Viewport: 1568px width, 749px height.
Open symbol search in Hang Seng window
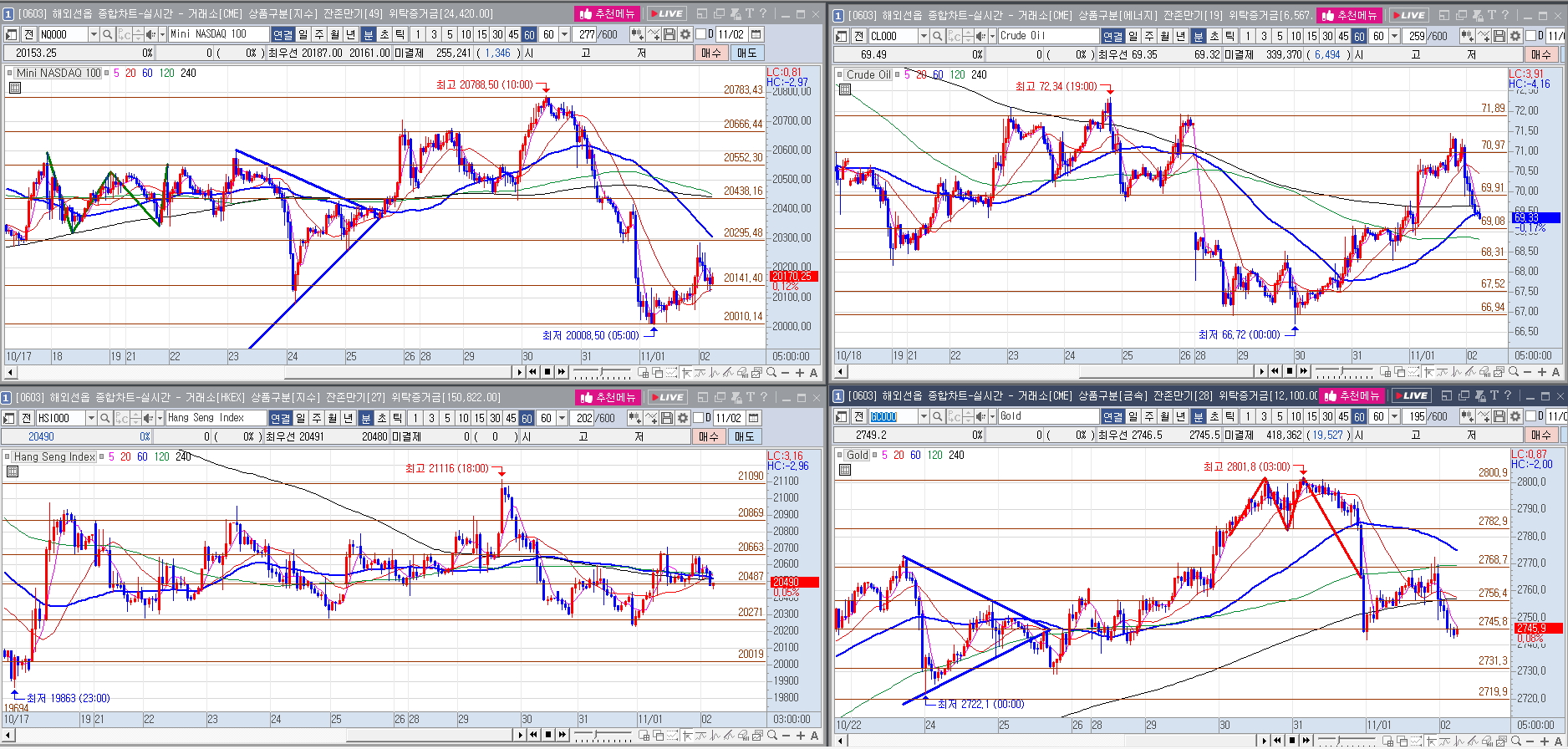[x=104, y=417]
